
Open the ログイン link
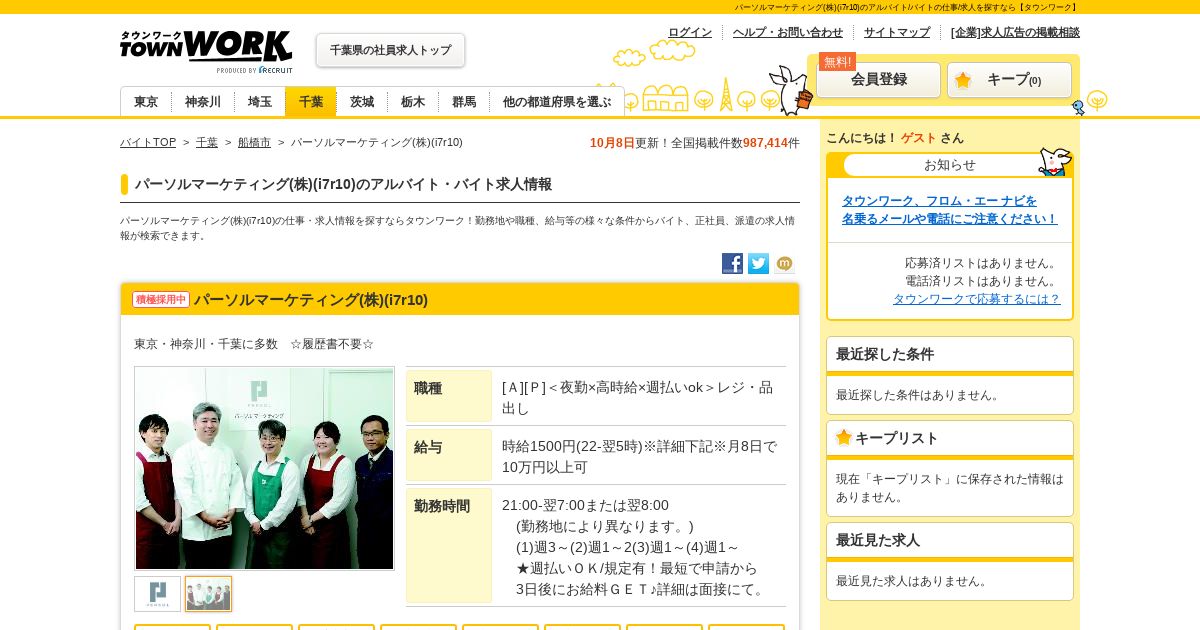(690, 32)
